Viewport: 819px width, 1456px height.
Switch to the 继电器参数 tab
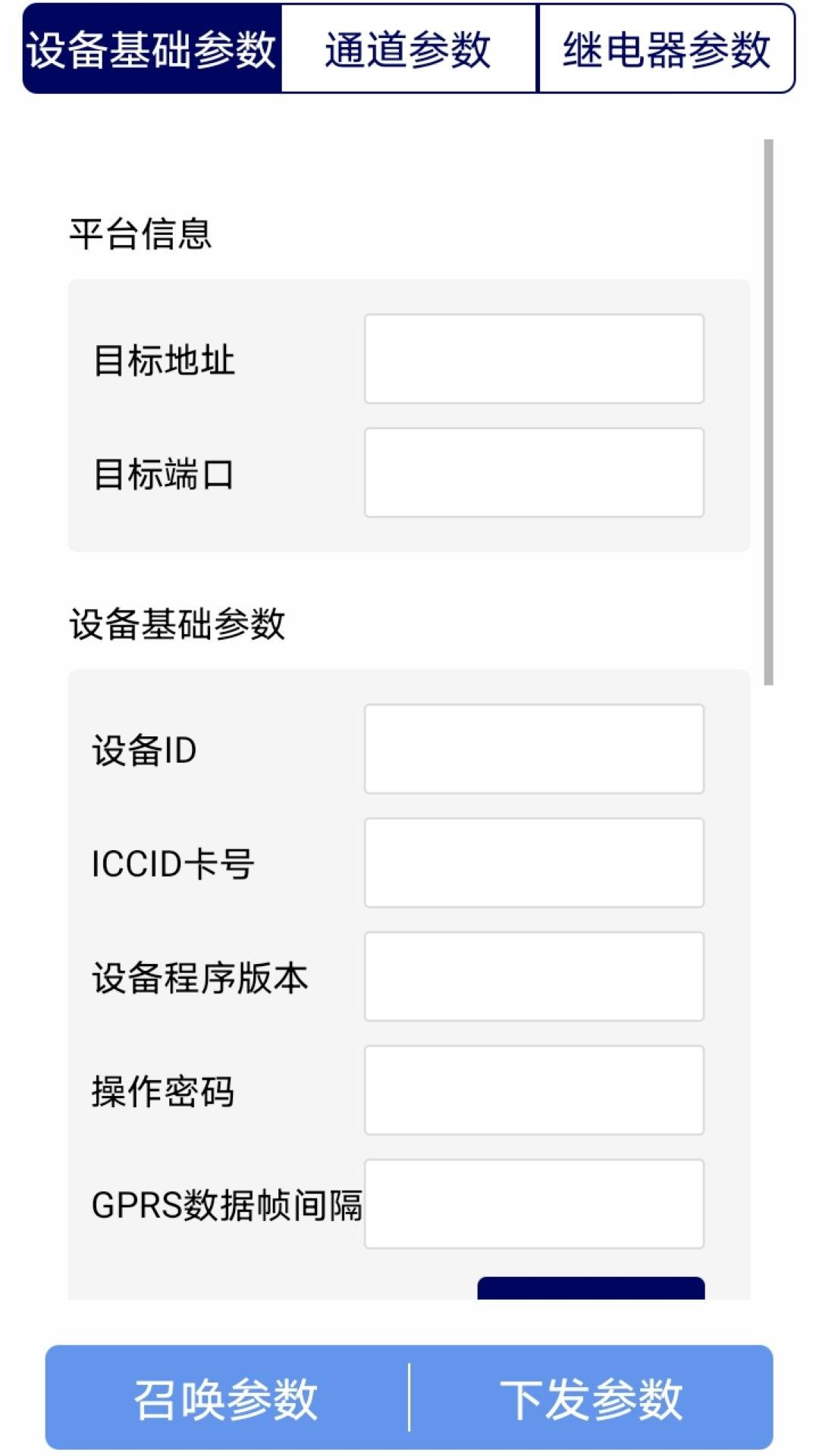click(666, 47)
